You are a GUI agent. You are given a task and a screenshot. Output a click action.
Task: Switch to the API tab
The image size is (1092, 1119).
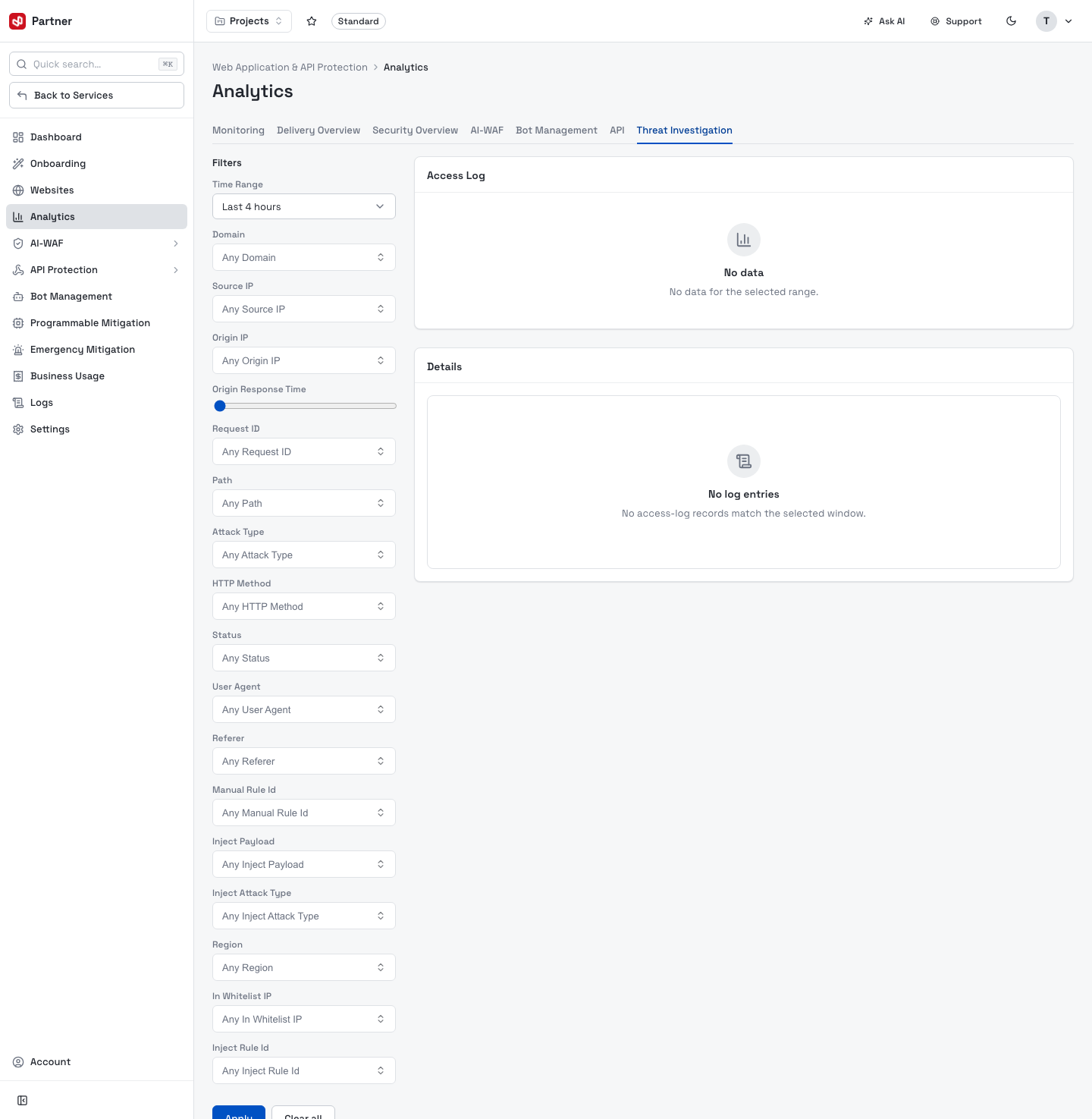click(617, 130)
